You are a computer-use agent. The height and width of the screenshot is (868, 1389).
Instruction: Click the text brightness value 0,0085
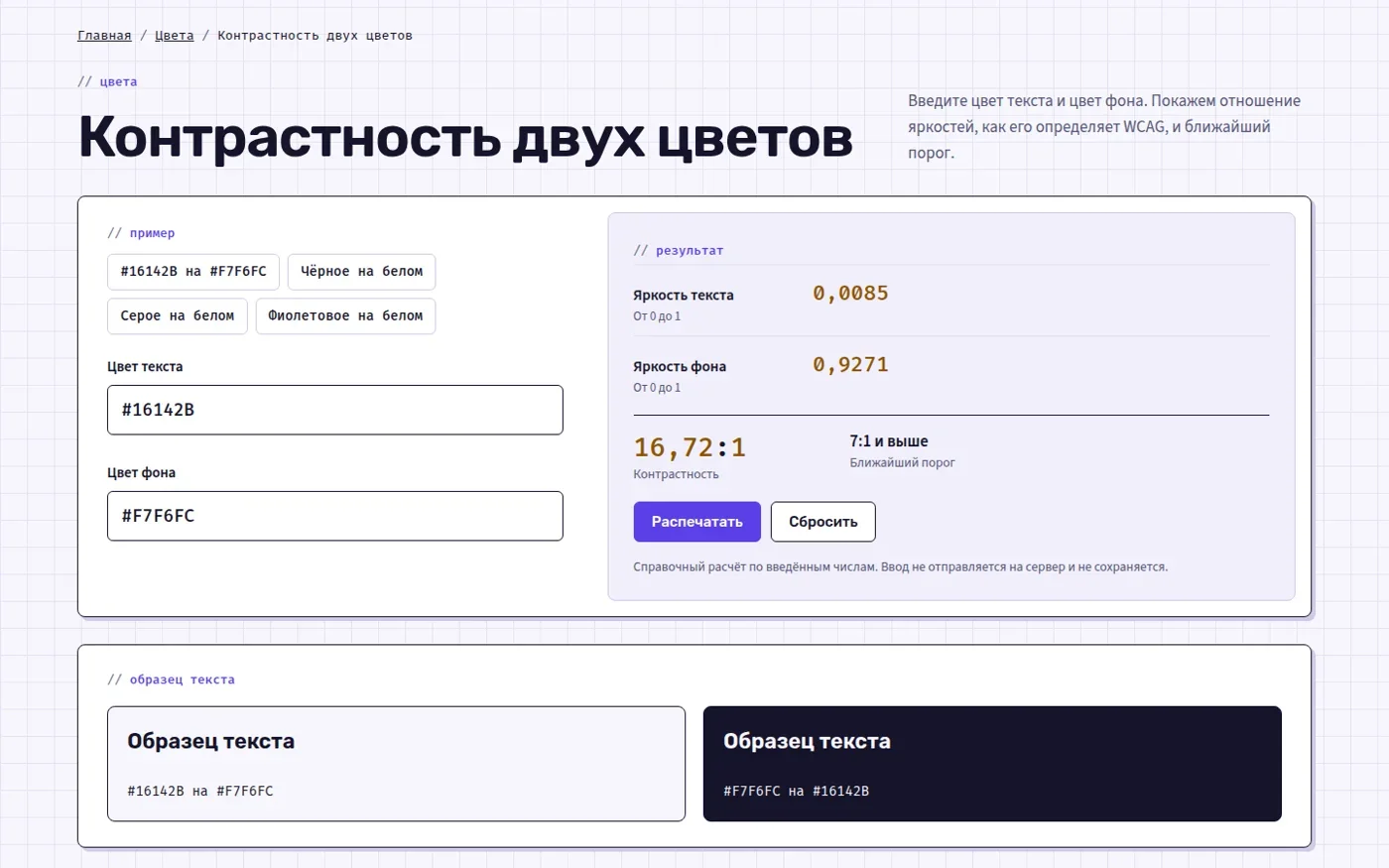[850, 294]
